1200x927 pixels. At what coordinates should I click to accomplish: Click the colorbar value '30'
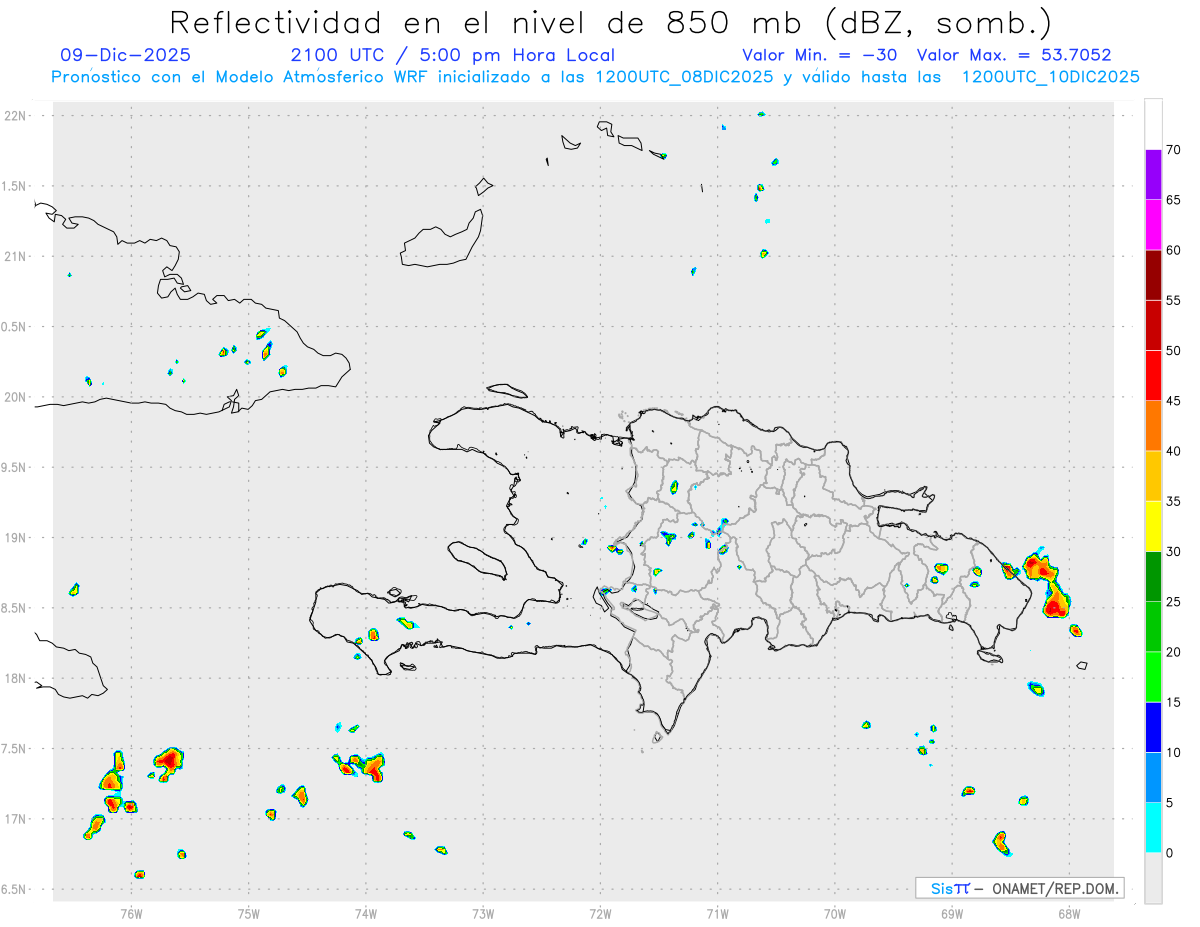1173,552
